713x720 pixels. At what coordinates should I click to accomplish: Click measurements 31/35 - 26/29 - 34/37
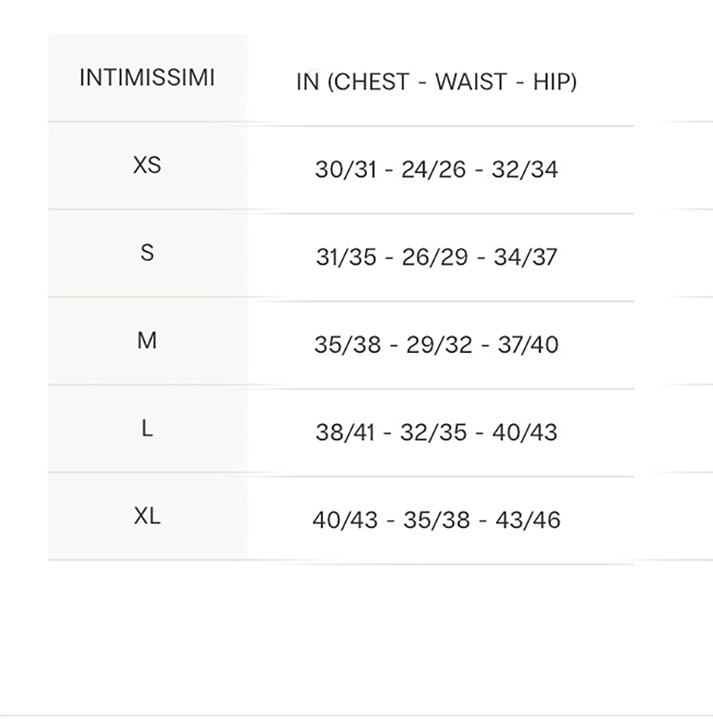[x=437, y=257]
